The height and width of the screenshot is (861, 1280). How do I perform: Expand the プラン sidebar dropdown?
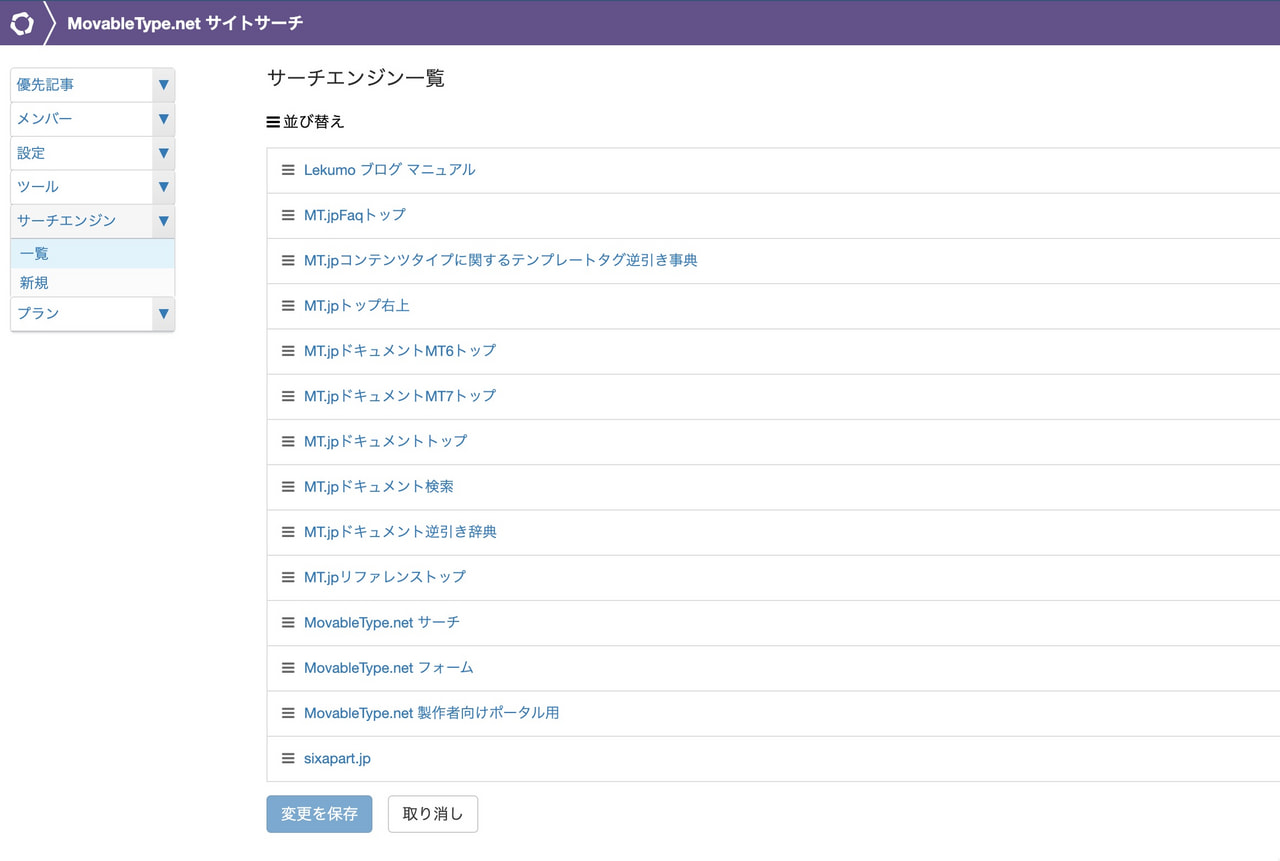[163, 314]
